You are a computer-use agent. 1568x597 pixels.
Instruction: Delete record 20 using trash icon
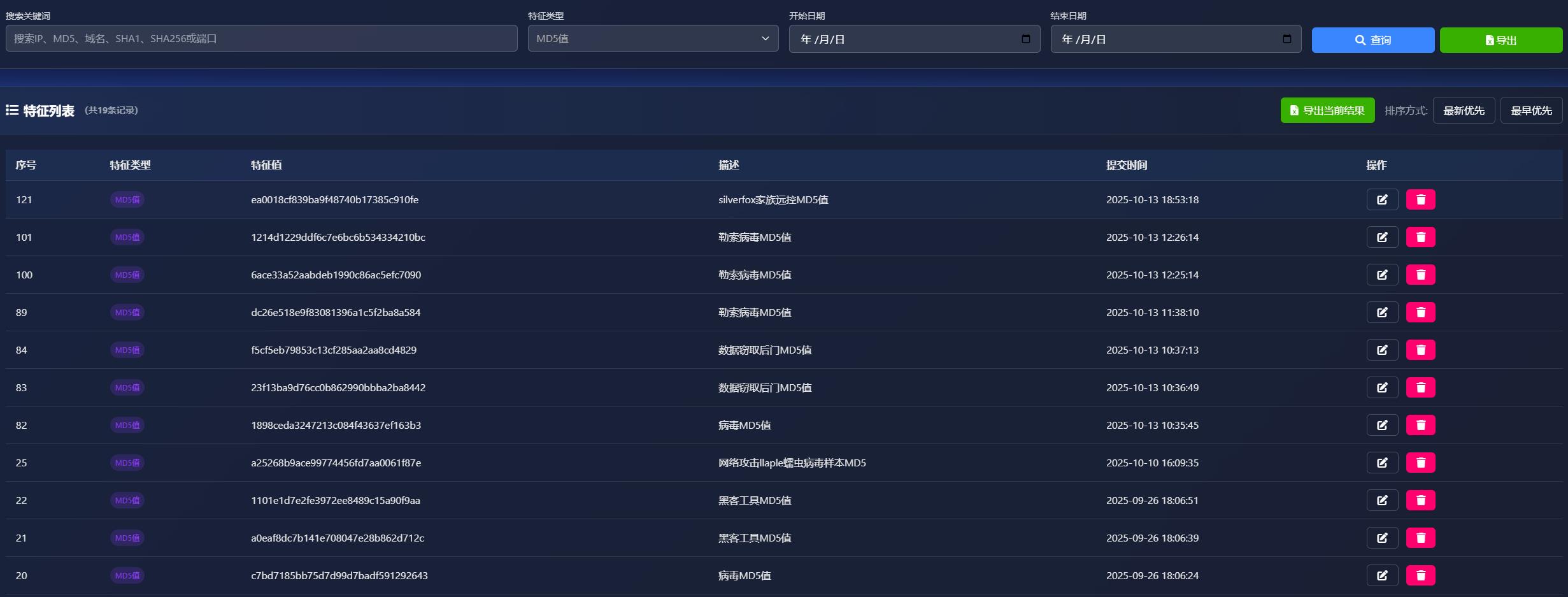click(x=1420, y=575)
